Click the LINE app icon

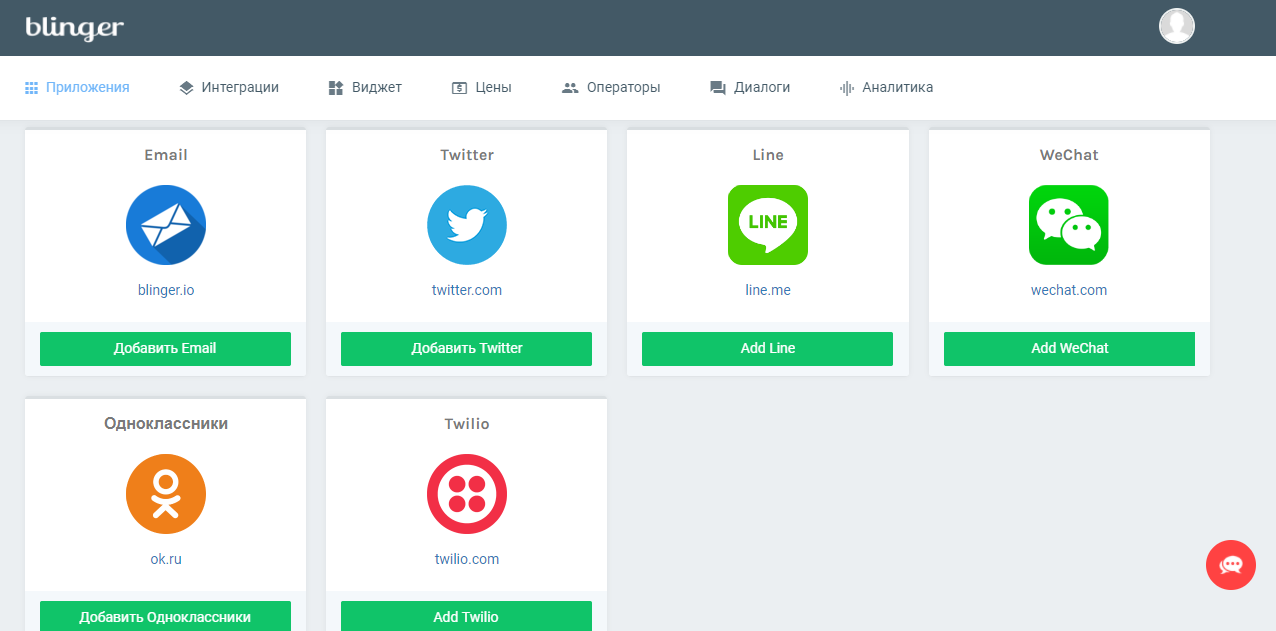[768, 225]
